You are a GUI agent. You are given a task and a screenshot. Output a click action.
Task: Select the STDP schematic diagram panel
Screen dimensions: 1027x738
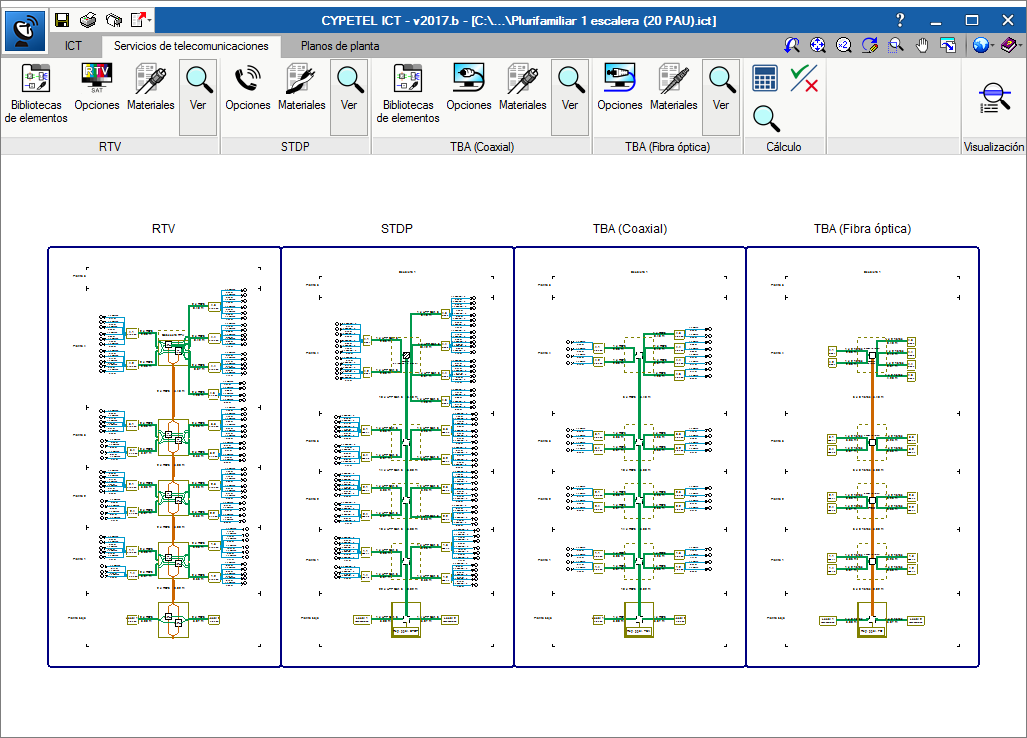398,457
